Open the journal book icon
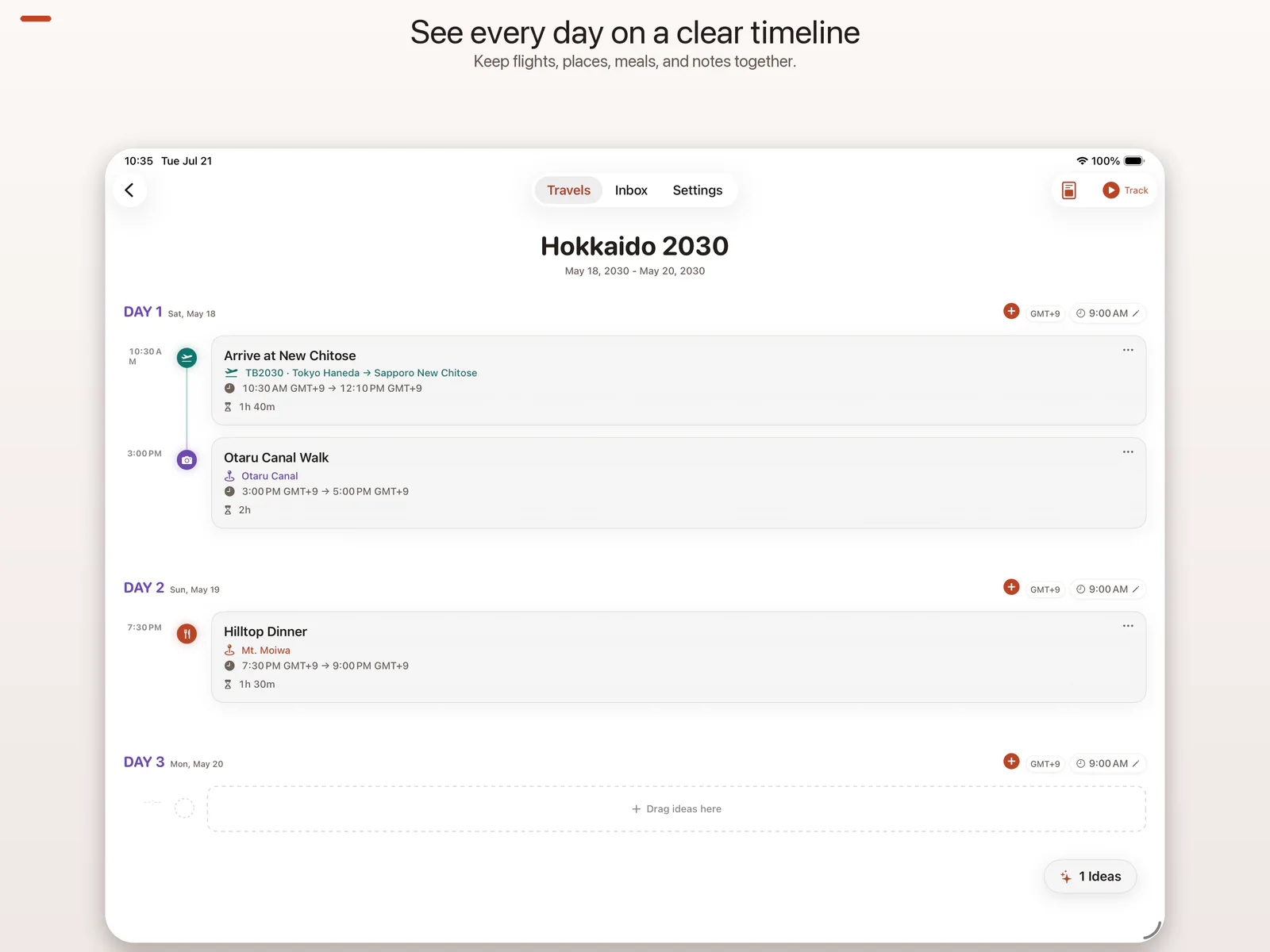 point(1069,190)
